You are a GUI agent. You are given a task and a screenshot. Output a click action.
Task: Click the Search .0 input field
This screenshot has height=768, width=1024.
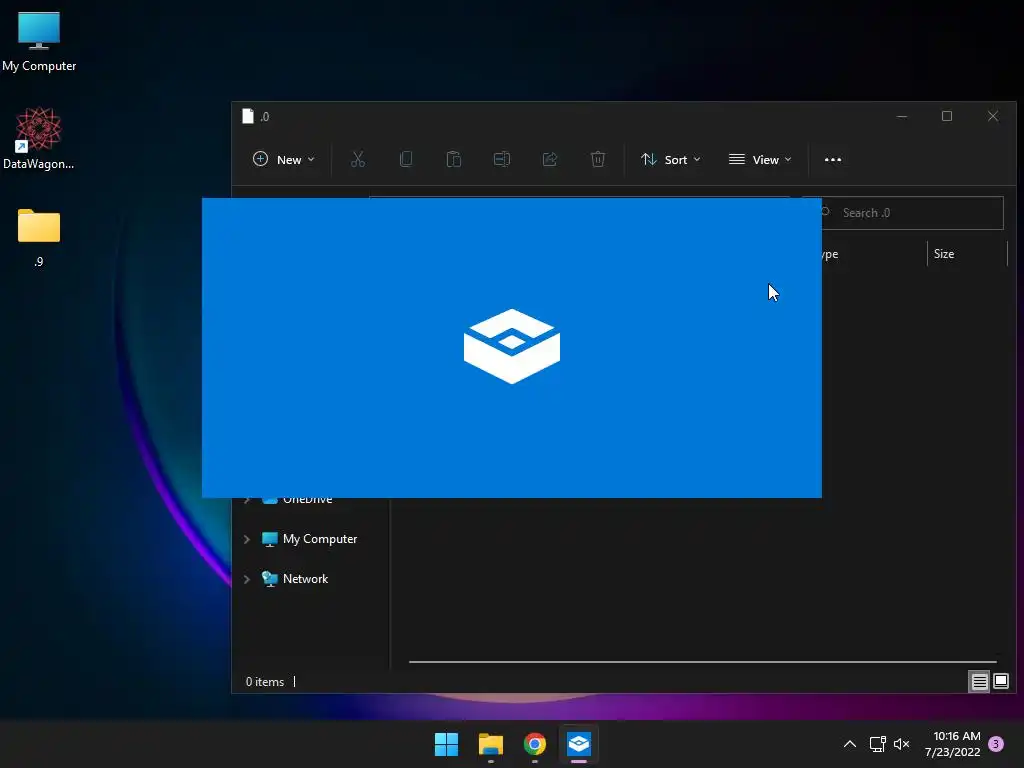pyautogui.click(x=912, y=213)
